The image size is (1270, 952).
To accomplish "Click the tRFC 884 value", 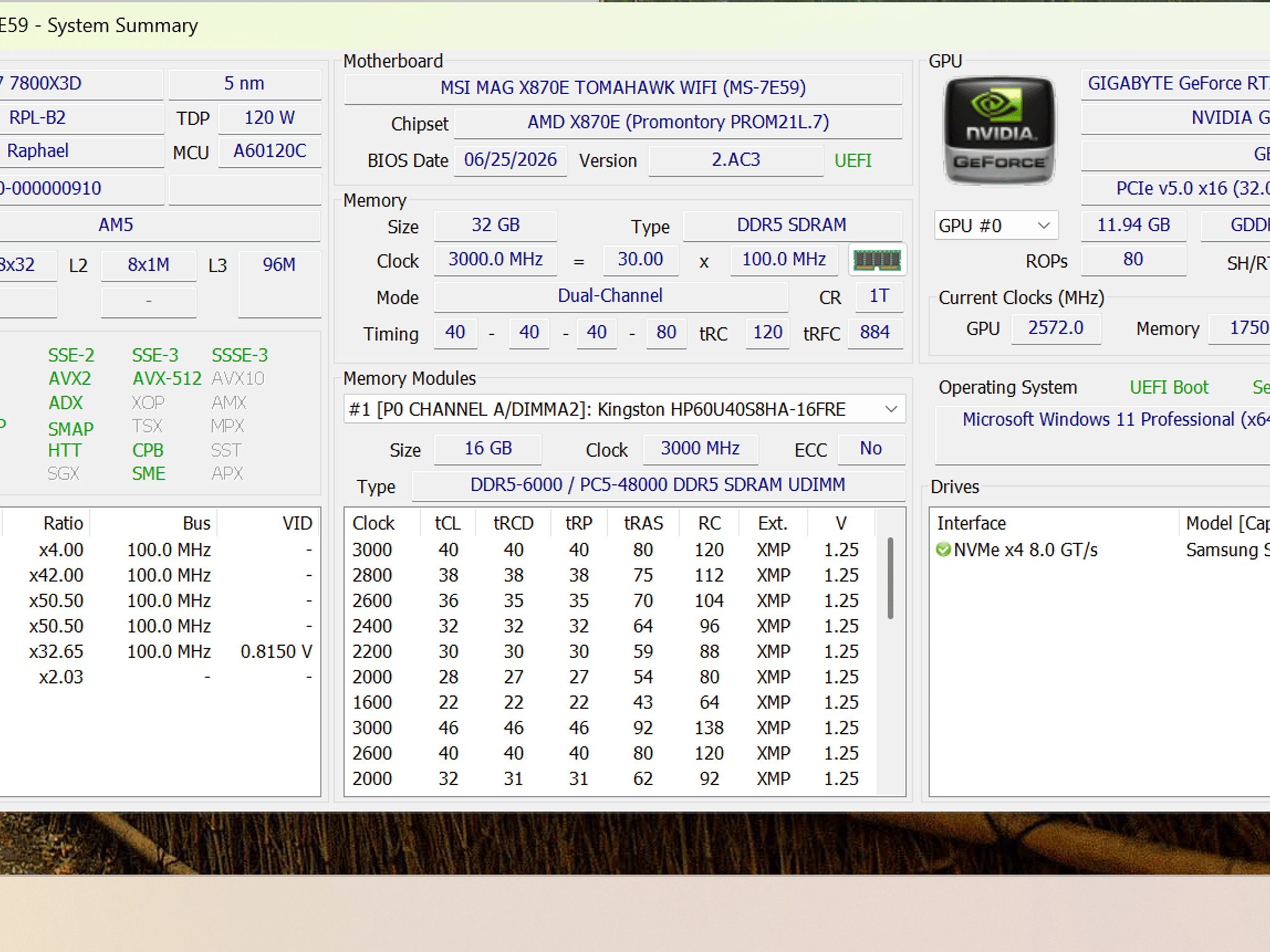I will [x=875, y=333].
